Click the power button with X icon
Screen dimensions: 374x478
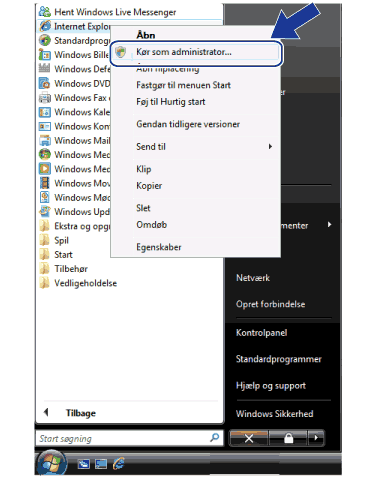(249, 438)
